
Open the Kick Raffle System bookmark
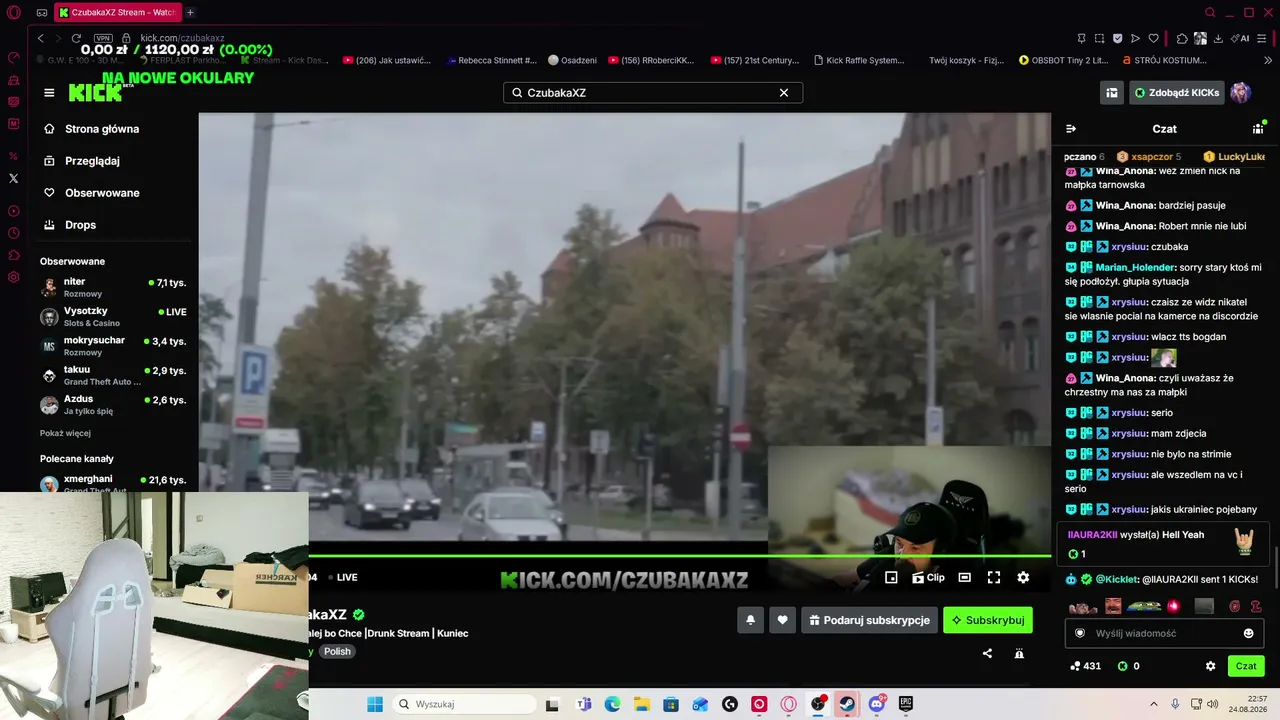point(860,60)
